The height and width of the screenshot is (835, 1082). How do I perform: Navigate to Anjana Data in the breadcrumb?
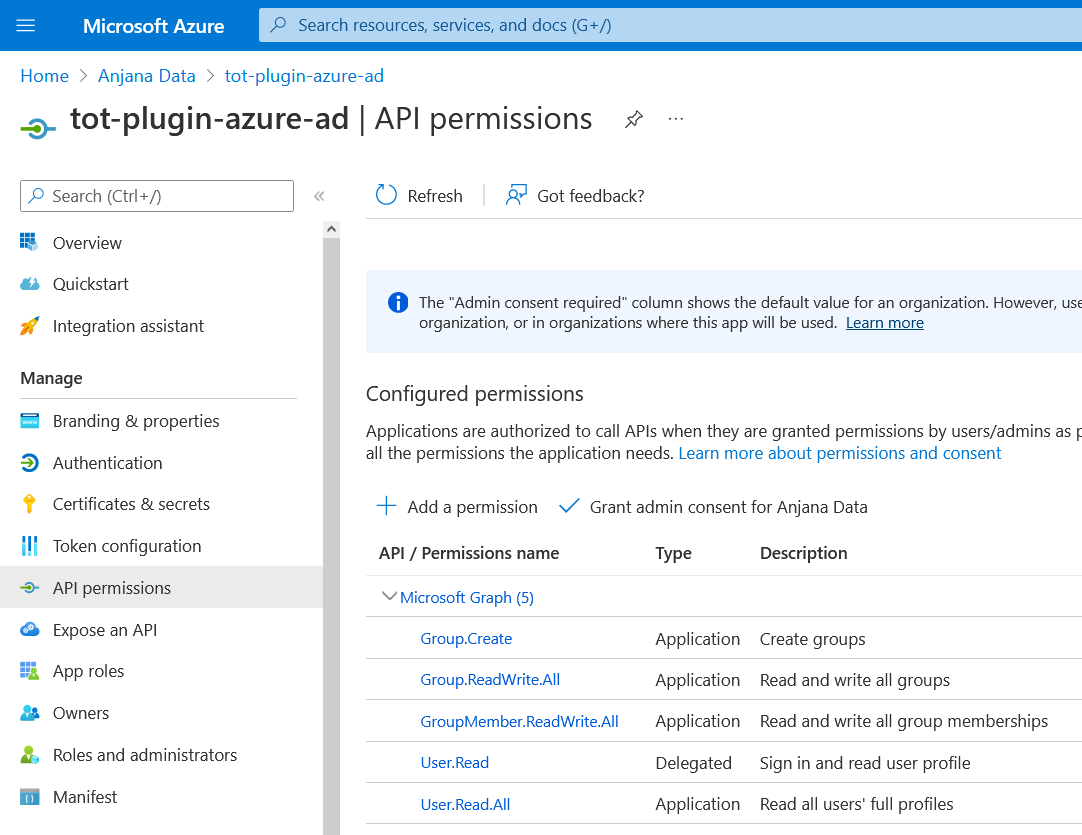[146, 76]
